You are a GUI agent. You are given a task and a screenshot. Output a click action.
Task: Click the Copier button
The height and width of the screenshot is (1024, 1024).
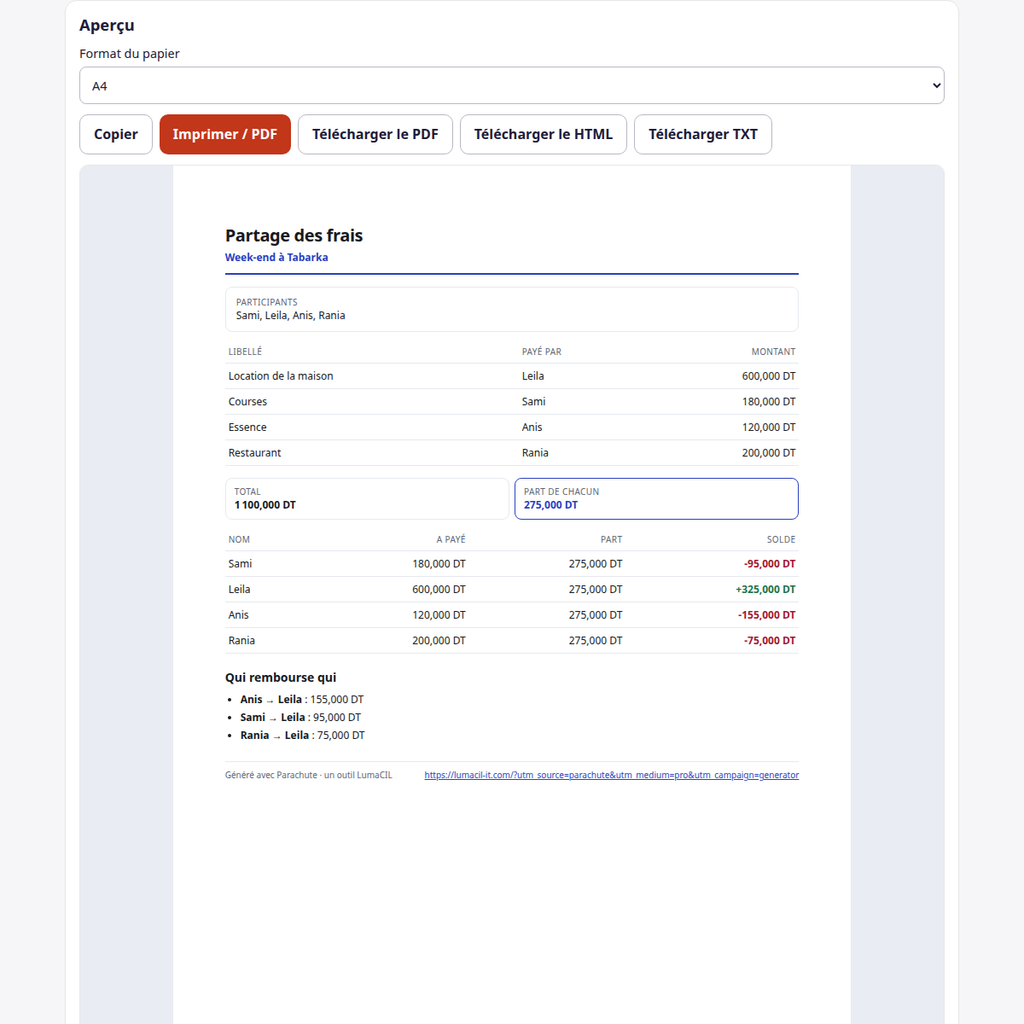coord(116,135)
